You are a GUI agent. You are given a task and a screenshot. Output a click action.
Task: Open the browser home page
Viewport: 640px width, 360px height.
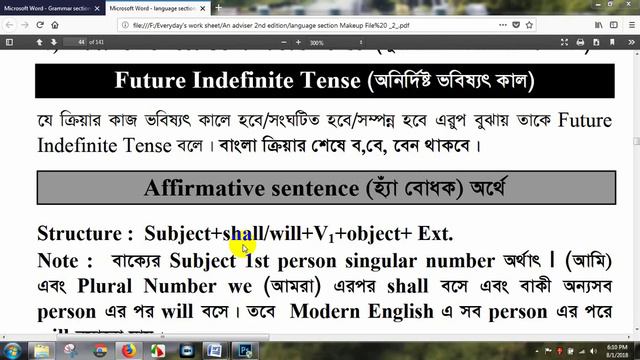tap(55, 25)
